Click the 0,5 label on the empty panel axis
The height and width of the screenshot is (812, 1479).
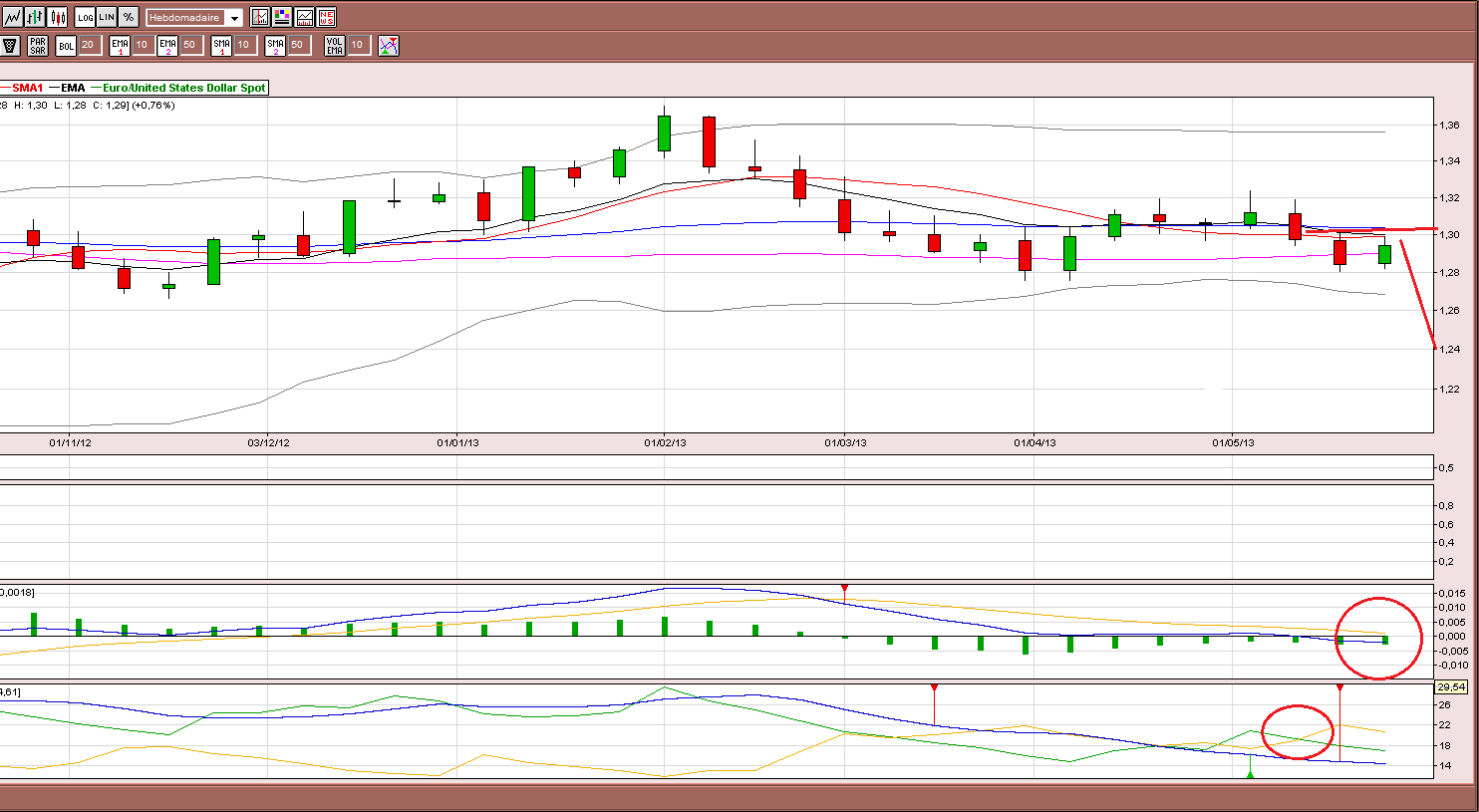(1446, 467)
